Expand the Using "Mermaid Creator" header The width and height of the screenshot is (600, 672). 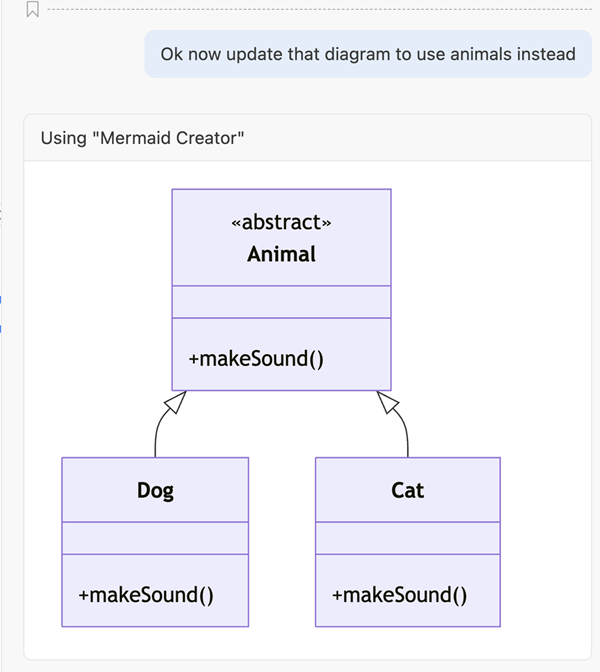[x=143, y=138]
